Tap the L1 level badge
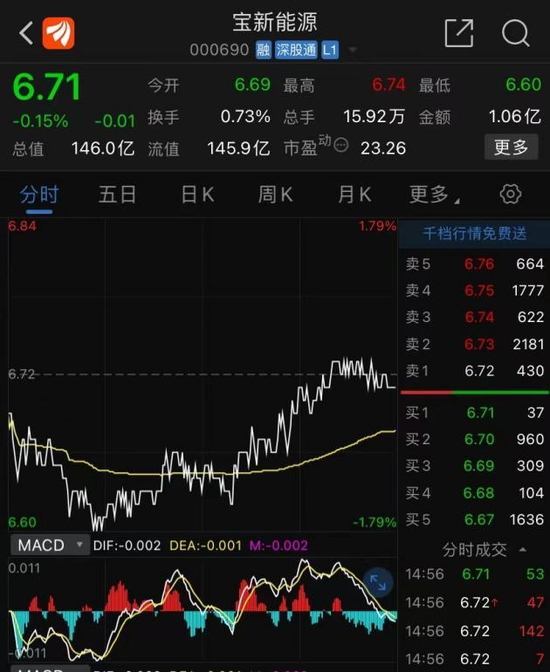The height and width of the screenshot is (672, 550). pyautogui.click(x=330, y=50)
